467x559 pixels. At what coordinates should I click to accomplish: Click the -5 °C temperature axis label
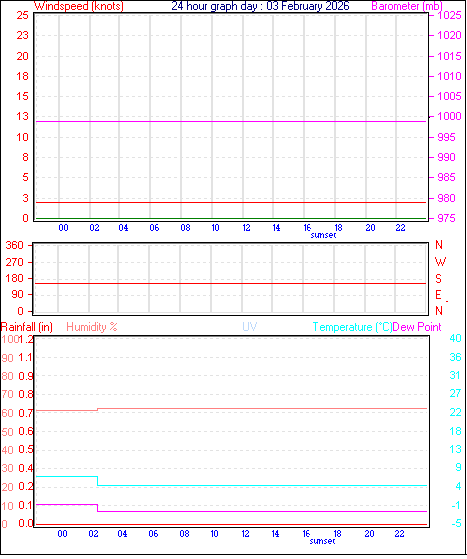coord(456,523)
